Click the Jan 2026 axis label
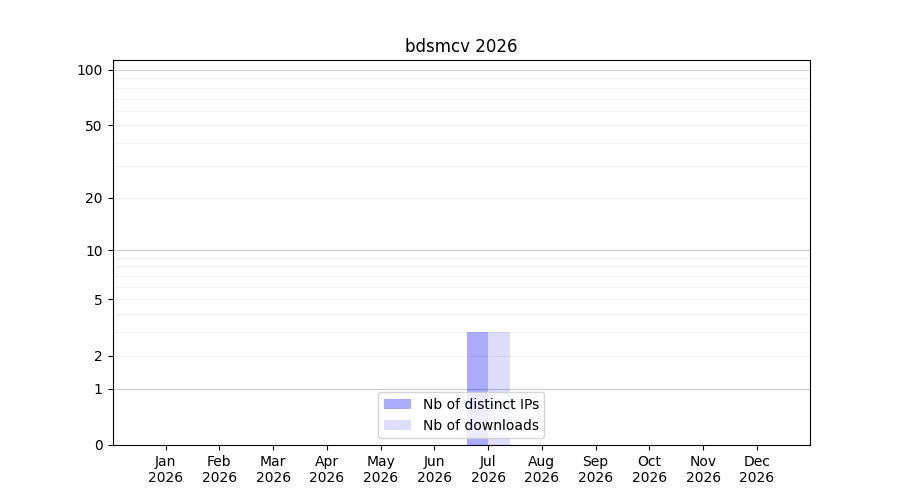This screenshot has height=500, width=900. click(x=165, y=469)
